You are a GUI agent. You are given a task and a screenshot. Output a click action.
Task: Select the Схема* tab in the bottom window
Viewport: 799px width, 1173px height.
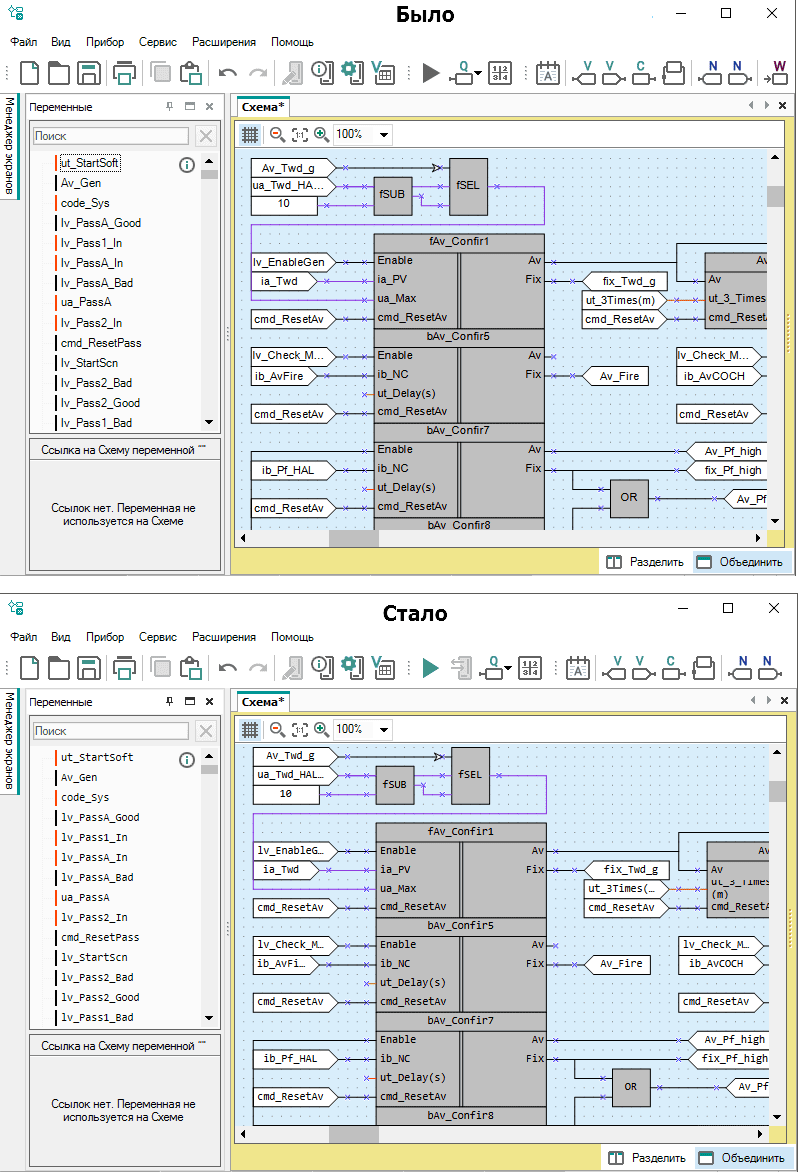[263, 702]
